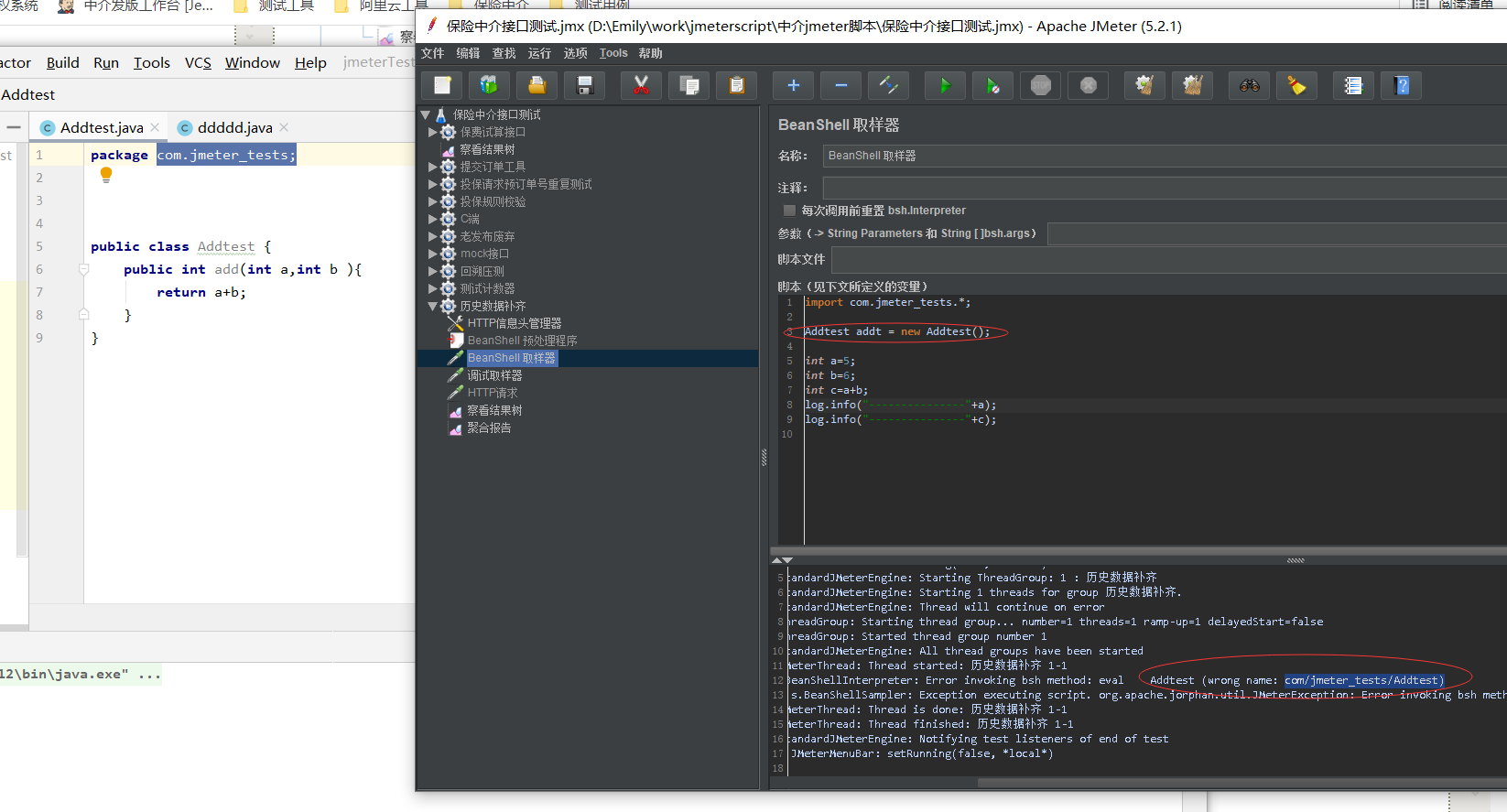Image resolution: width=1507 pixels, height=812 pixels.
Task: Start the test with green play icon
Action: [x=946, y=85]
